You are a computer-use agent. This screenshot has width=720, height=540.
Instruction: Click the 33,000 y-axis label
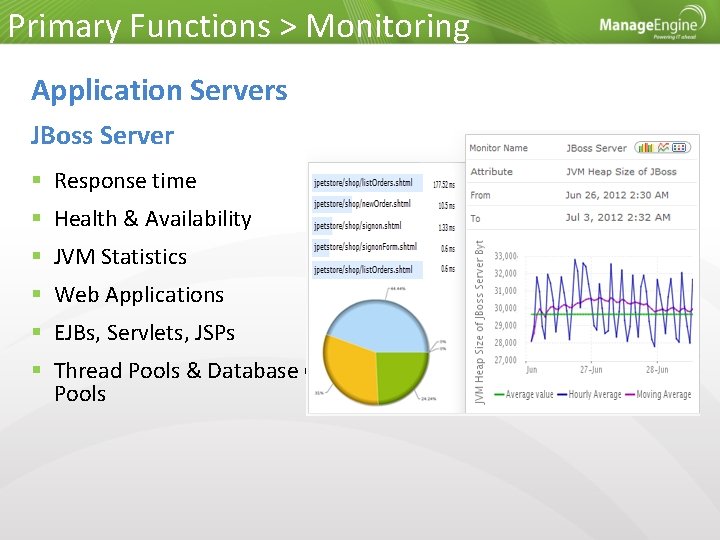point(506,256)
